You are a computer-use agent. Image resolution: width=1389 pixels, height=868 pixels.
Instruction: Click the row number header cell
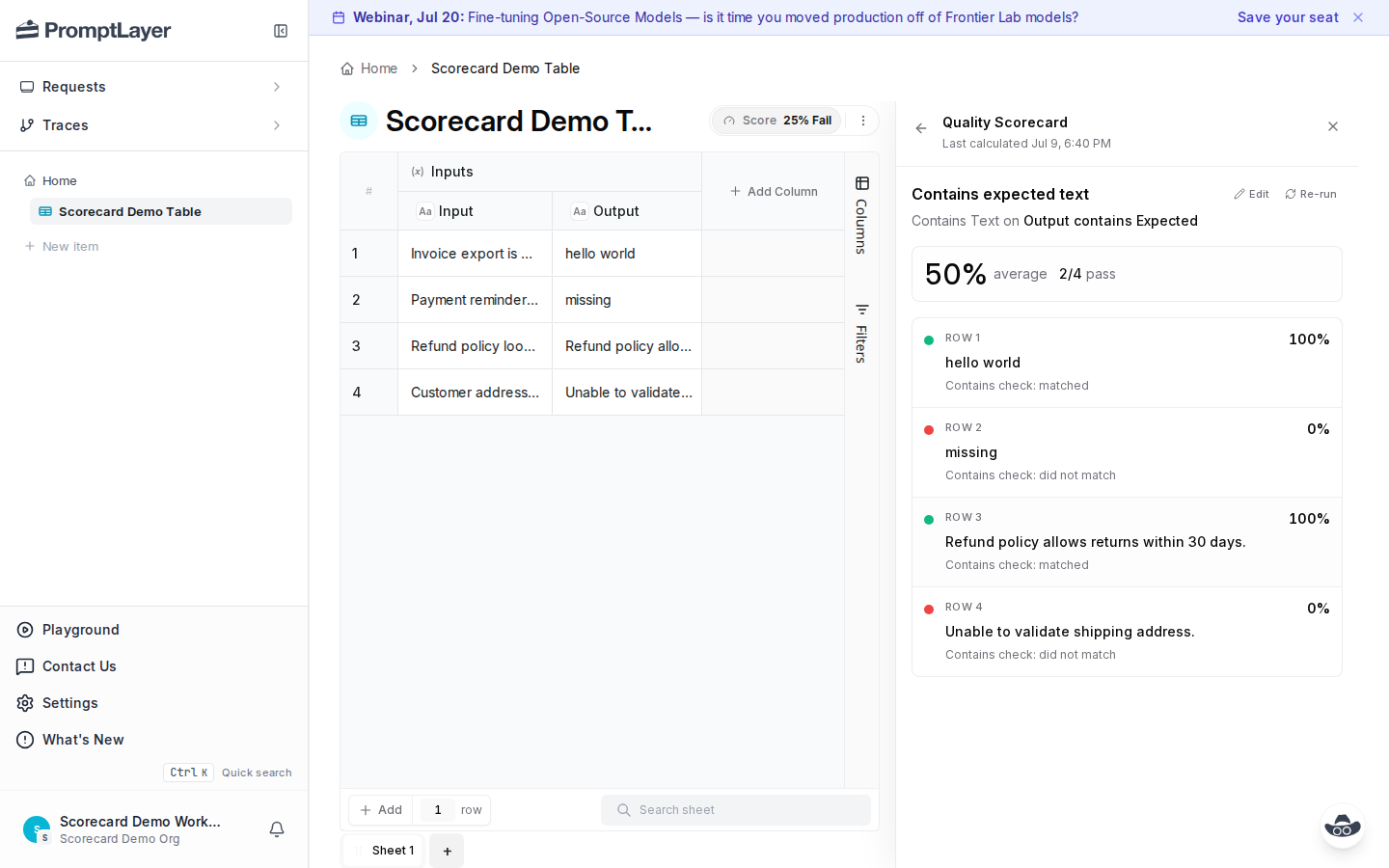[368, 191]
